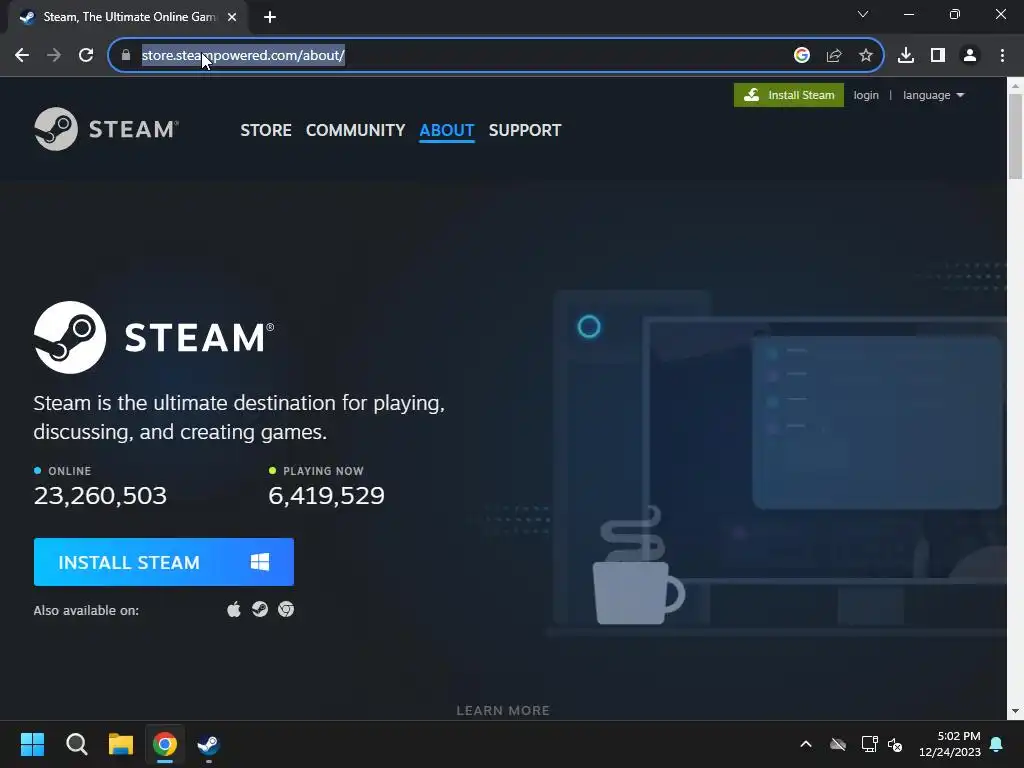This screenshot has height=768, width=1024.
Task: Click the online count 23,260,503
Action: 100,496
